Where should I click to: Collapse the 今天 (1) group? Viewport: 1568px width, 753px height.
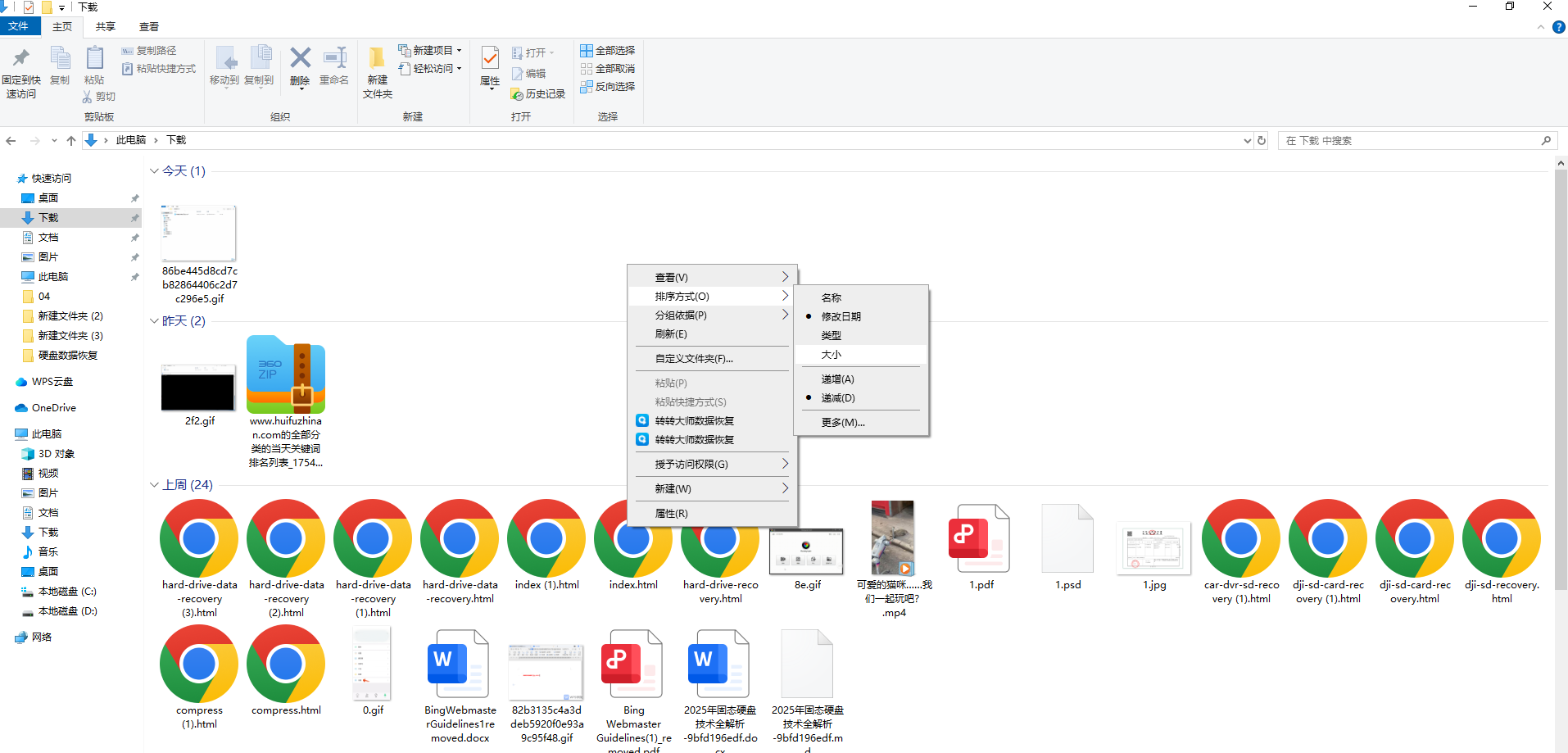click(154, 171)
